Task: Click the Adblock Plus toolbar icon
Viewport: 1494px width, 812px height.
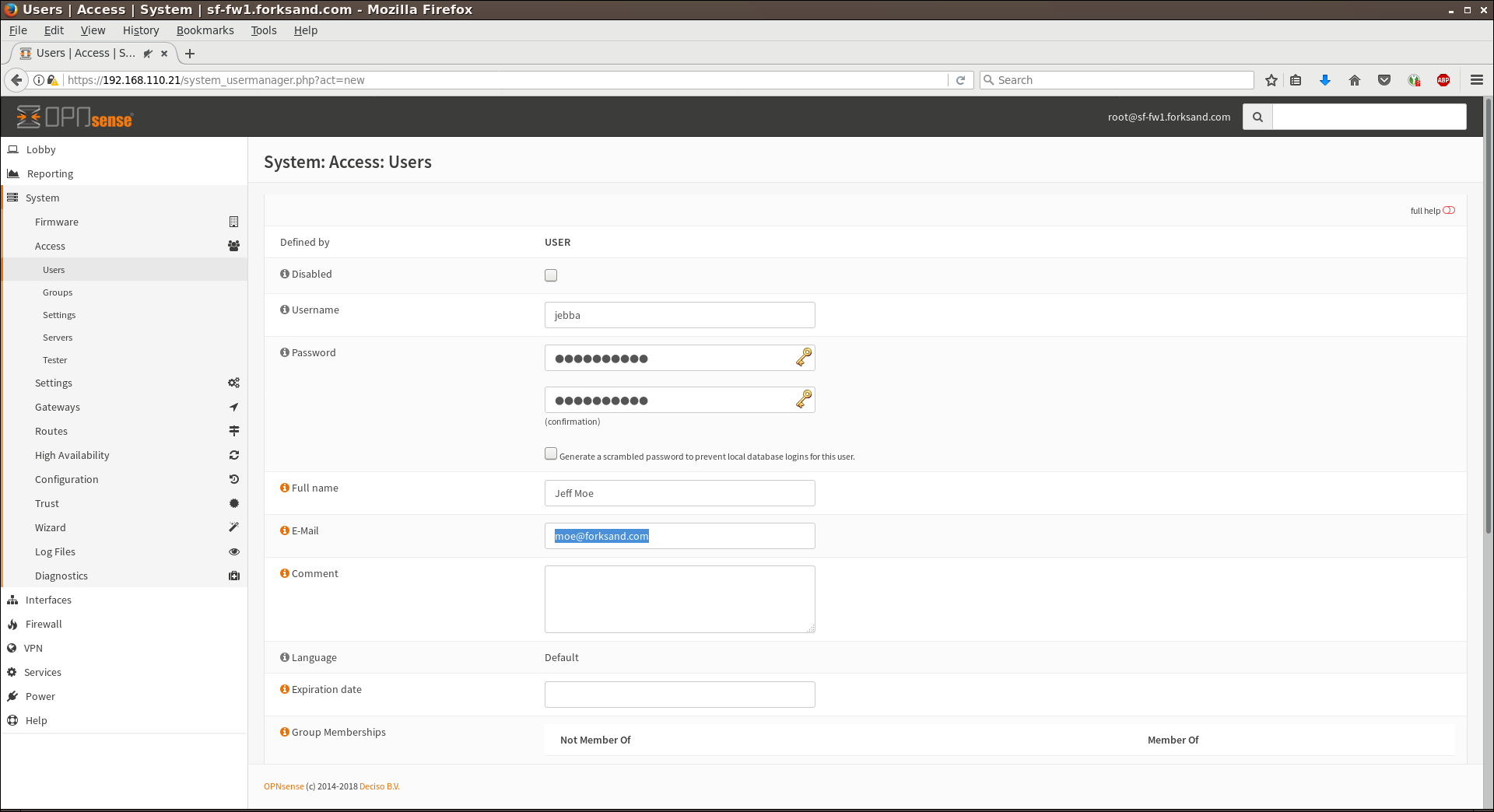Action: [1443, 80]
